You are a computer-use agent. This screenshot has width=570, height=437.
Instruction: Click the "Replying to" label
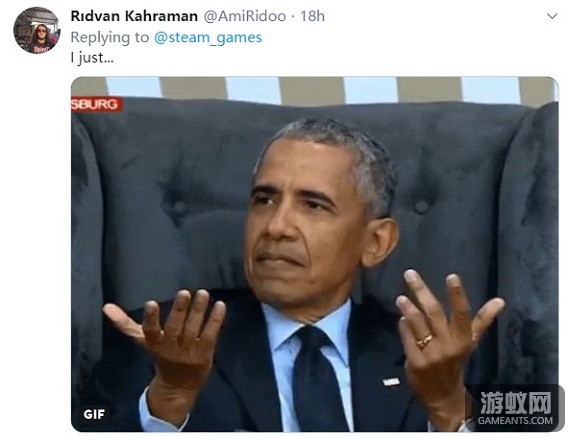[x=110, y=37]
